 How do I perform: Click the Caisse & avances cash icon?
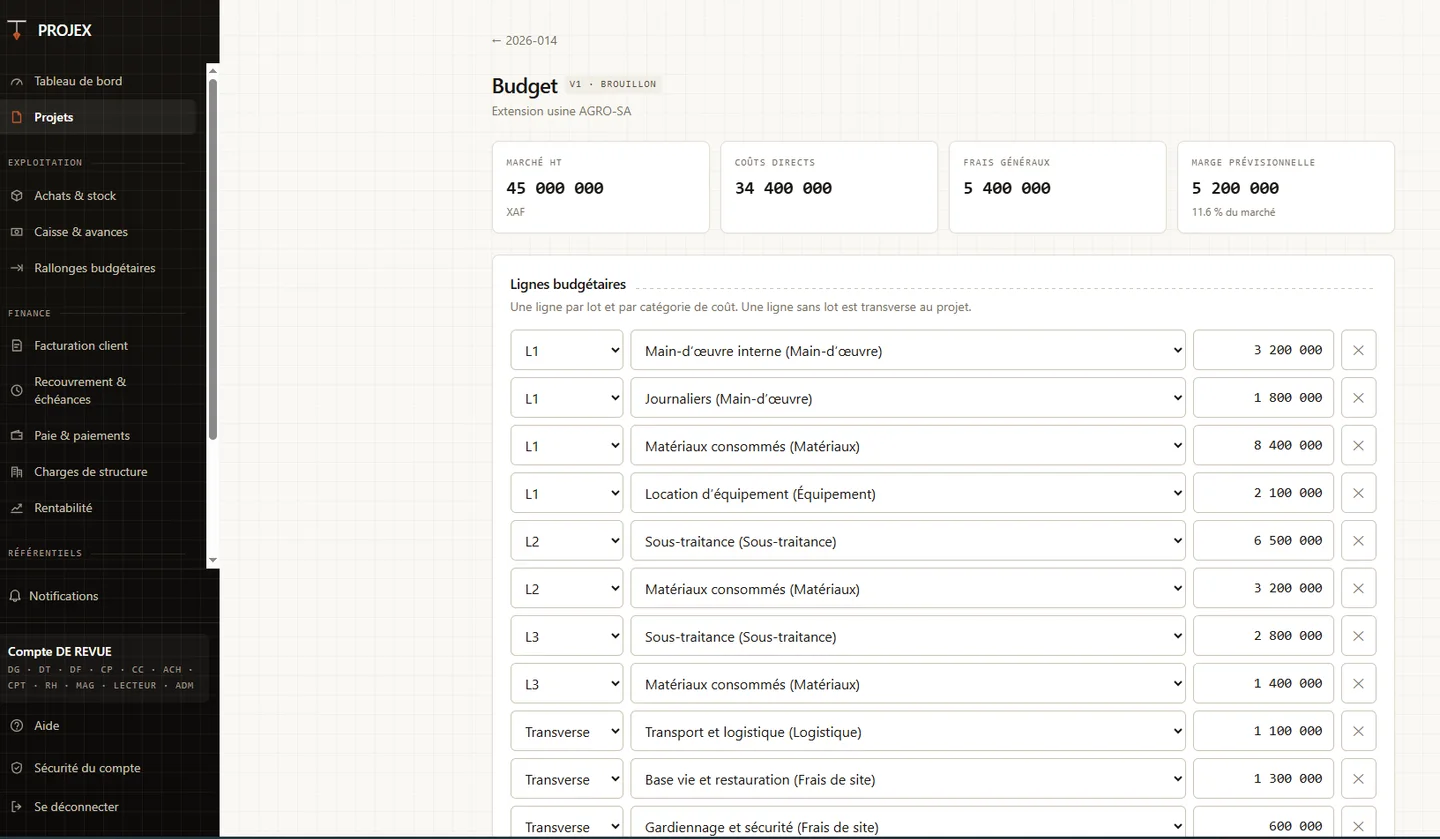pyautogui.click(x=16, y=232)
